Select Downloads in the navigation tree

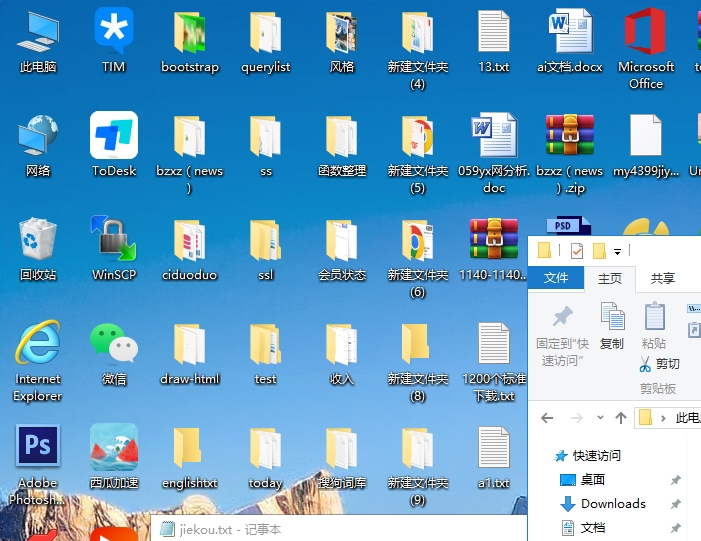603,504
